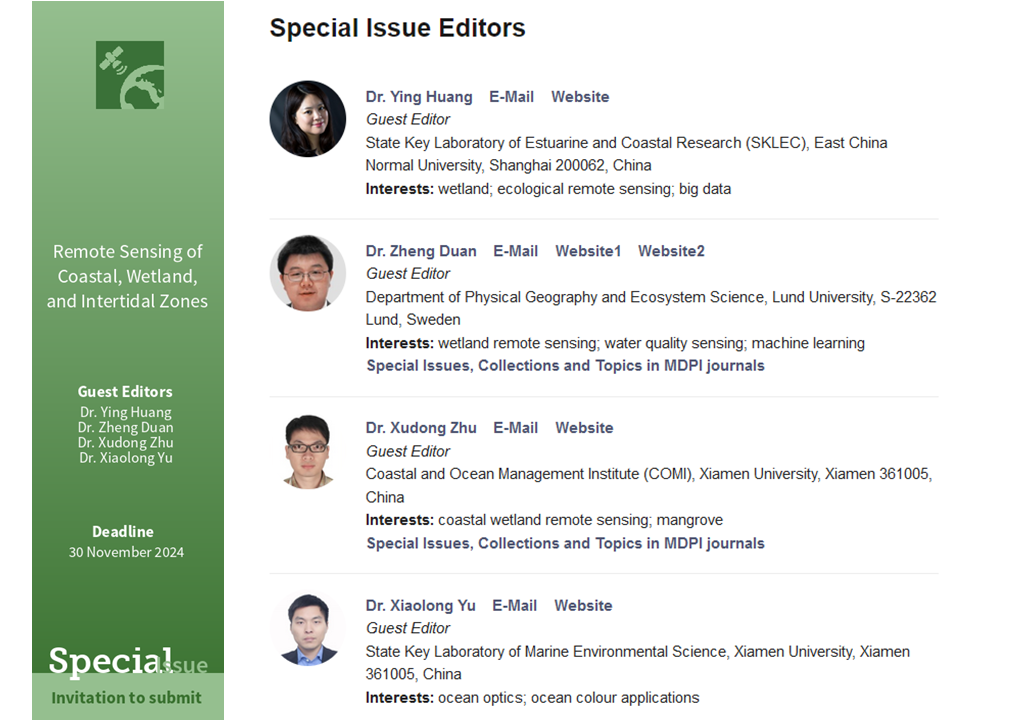The height and width of the screenshot is (720, 1018).
Task: Click Guest Editors heading in green banner
Action: pyautogui.click(x=125, y=391)
